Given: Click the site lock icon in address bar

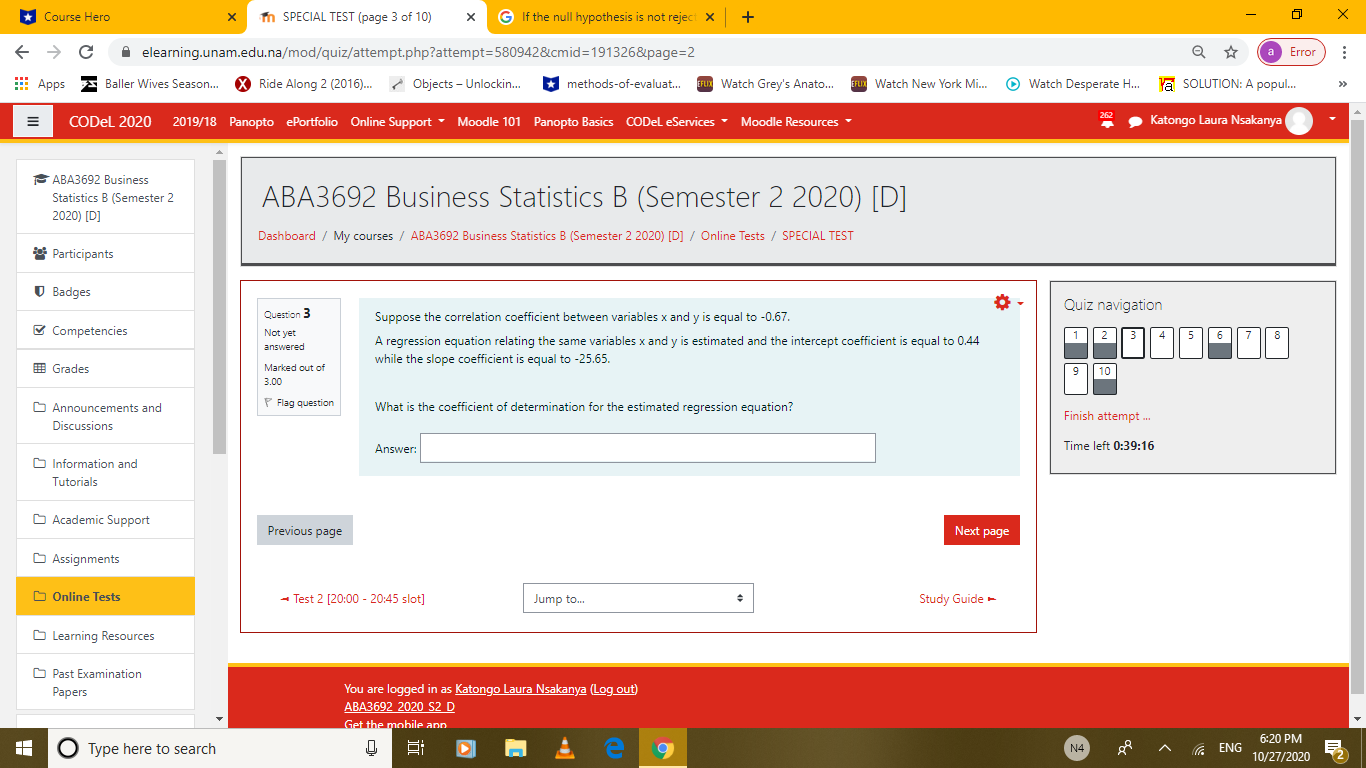Looking at the screenshot, I should (x=126, y=52).
